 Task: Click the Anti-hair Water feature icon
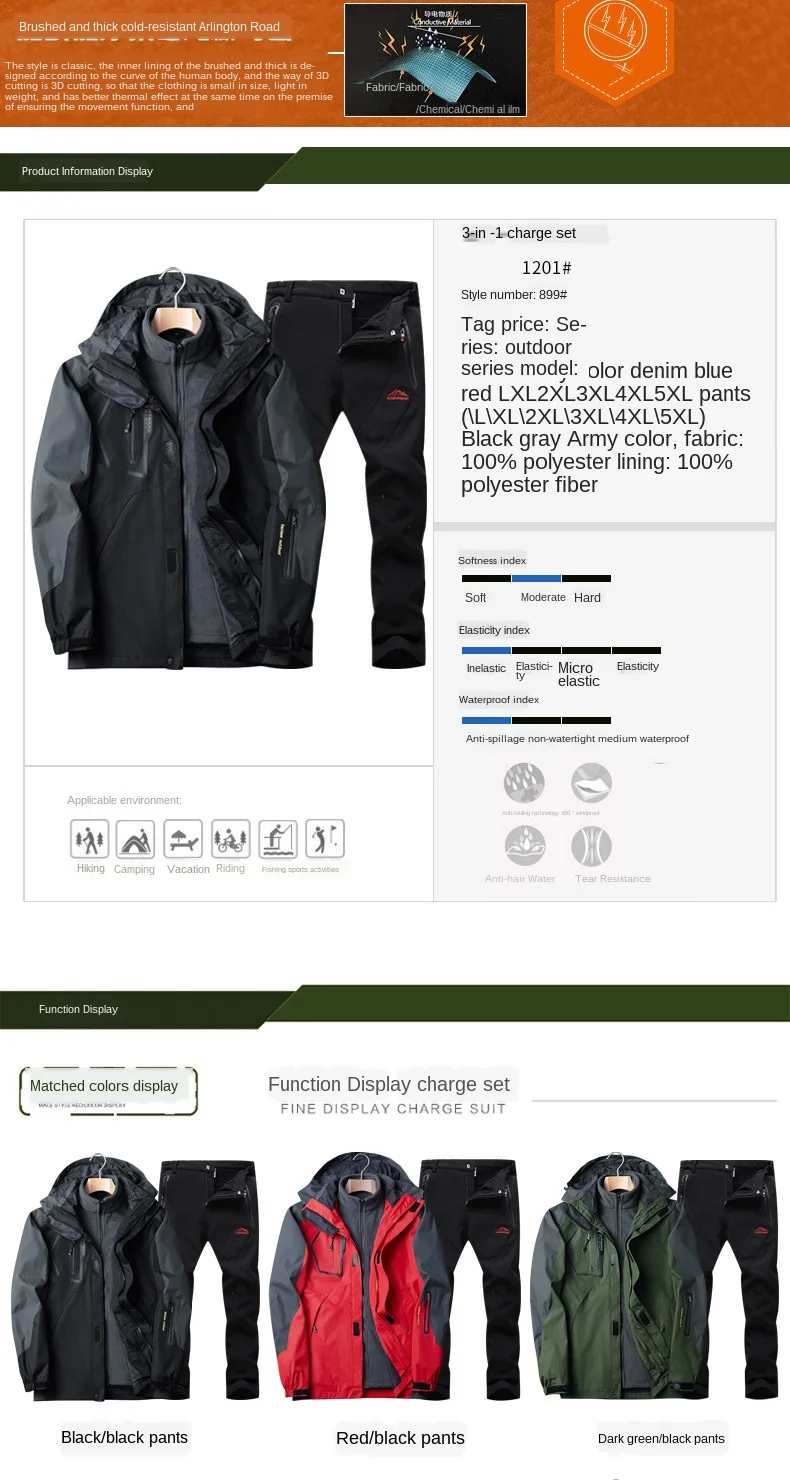click(x=525, y=847)
